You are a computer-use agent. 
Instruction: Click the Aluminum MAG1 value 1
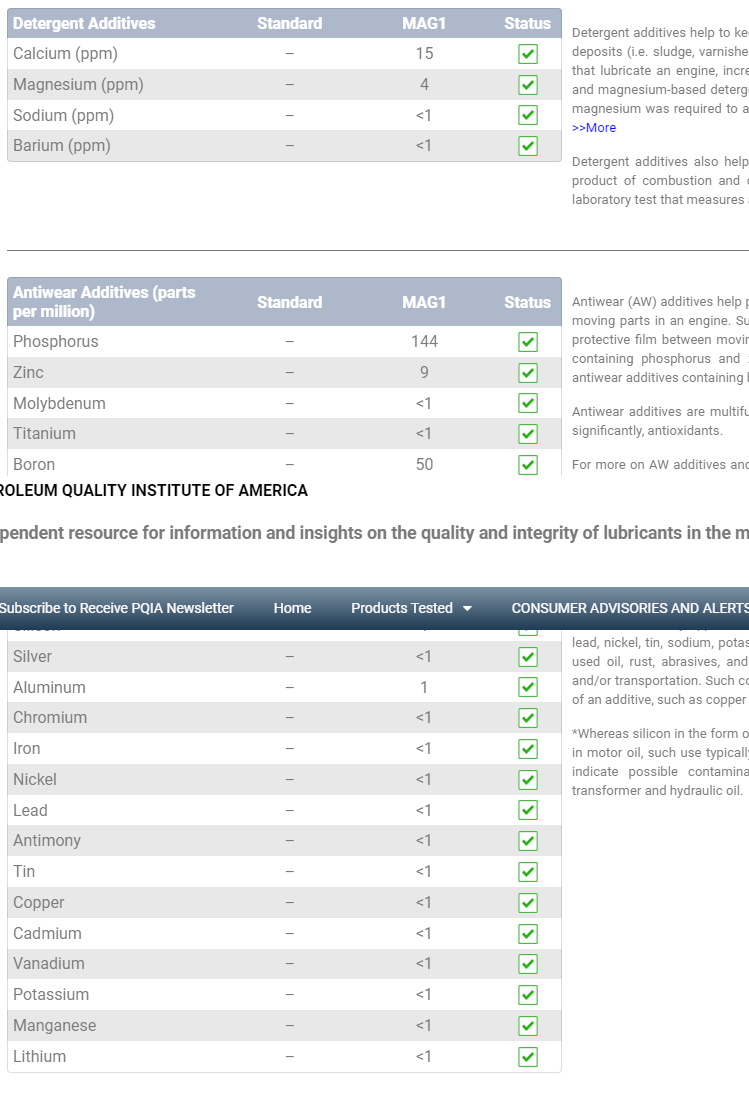(x=424, y=687)
